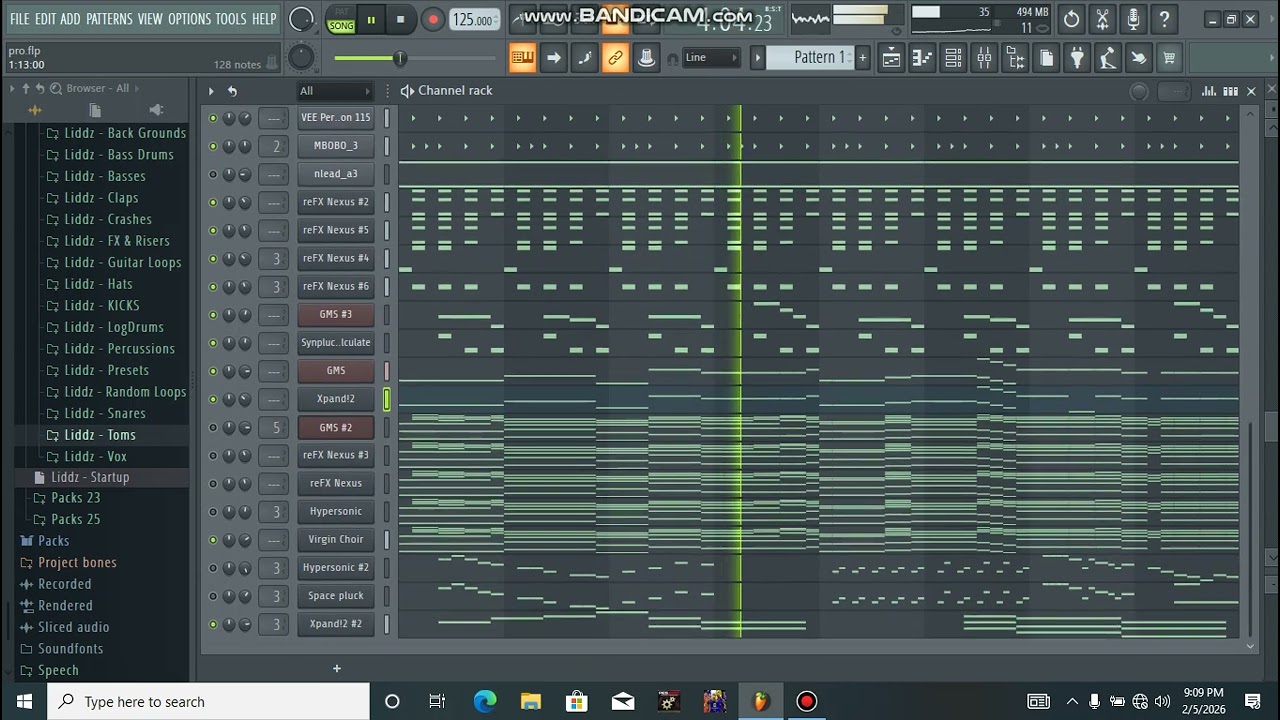Screen dimensions: 1280x720
Task: Click the plug icon in toolbar
Action: click(x=1077, y=58)
